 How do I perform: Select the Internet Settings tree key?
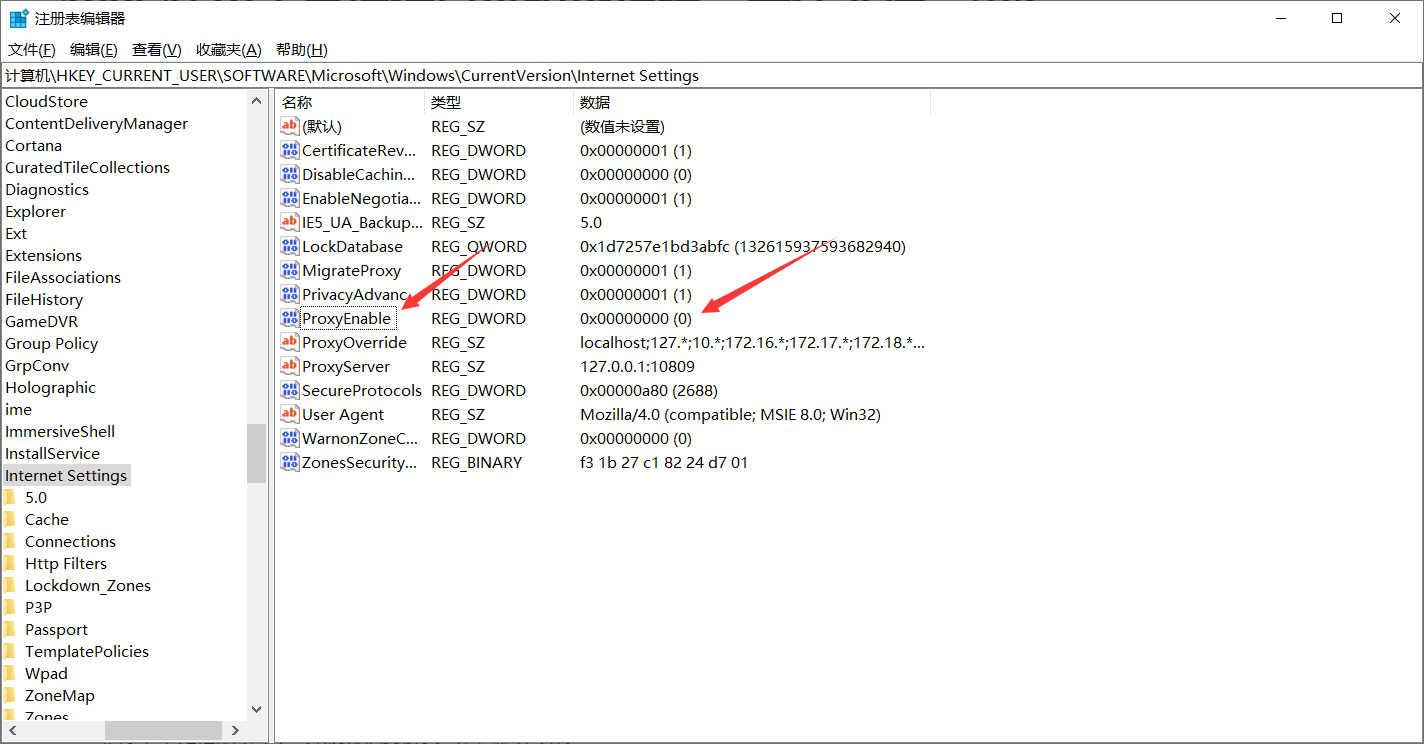click(66, 475)
